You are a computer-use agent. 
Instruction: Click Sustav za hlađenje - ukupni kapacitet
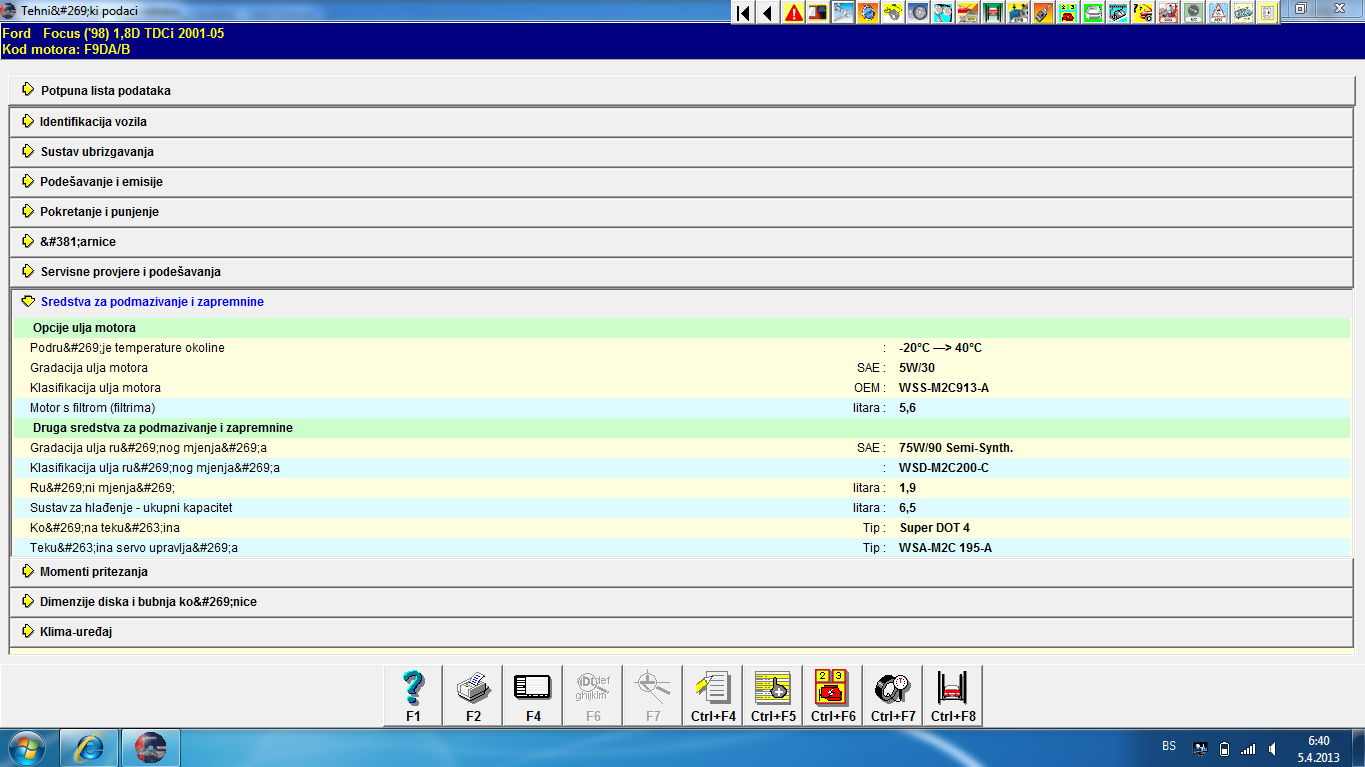click(131, 507)
